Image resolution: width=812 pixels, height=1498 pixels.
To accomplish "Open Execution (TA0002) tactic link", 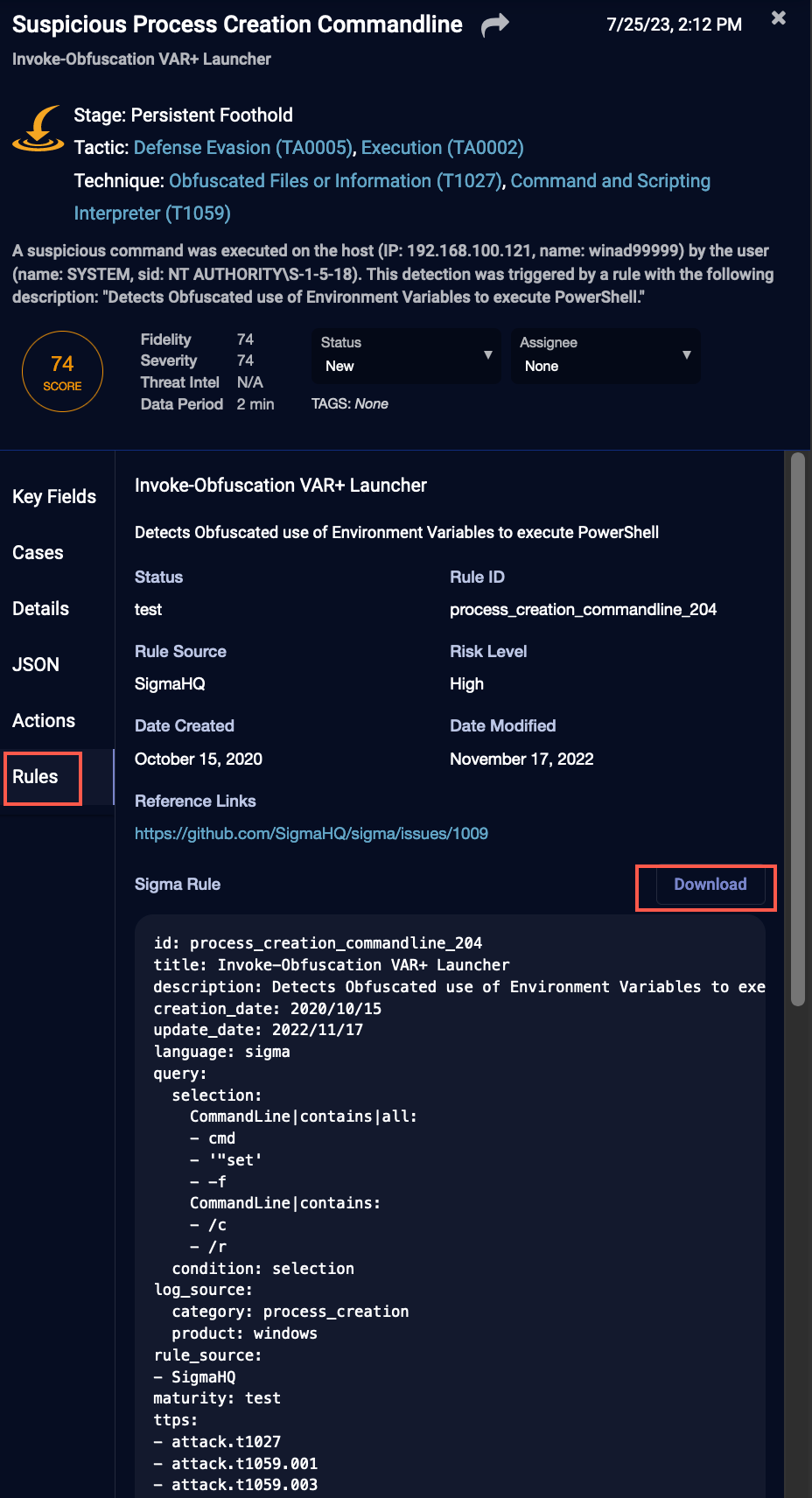I will (x=442, y=148).
